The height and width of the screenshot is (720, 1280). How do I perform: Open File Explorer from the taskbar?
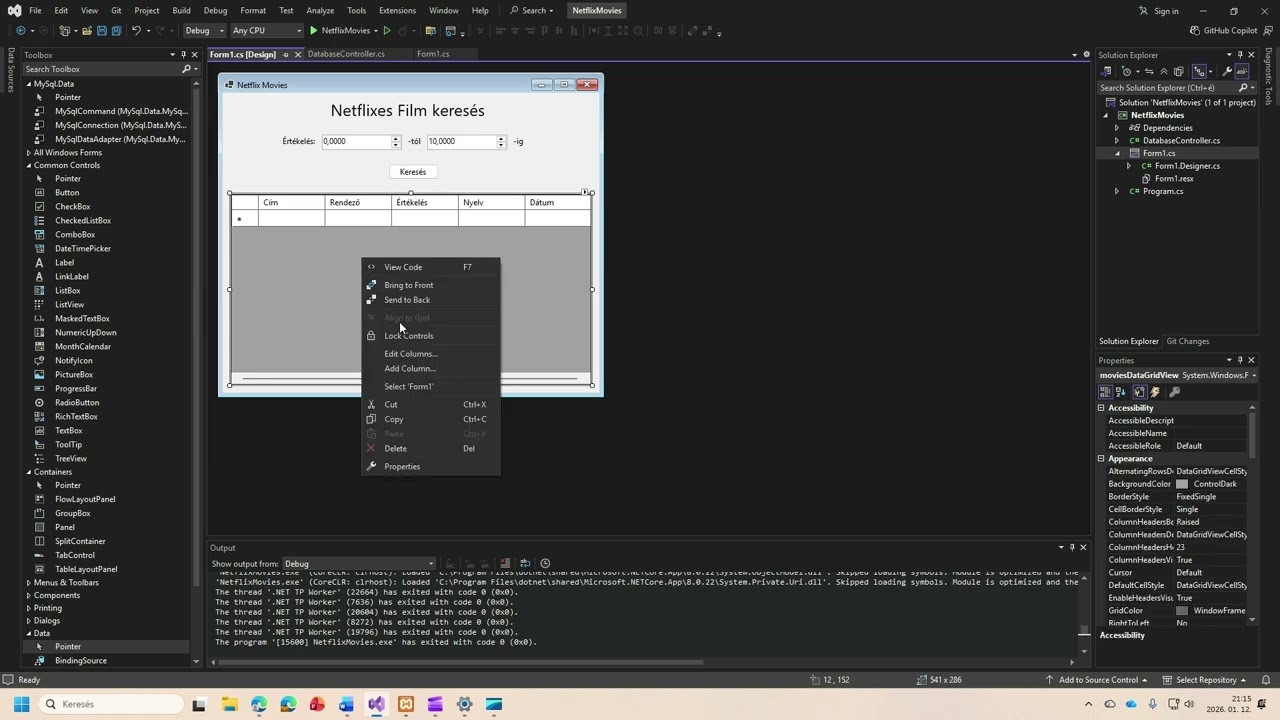pyautogui.click(x=229, y=704)
